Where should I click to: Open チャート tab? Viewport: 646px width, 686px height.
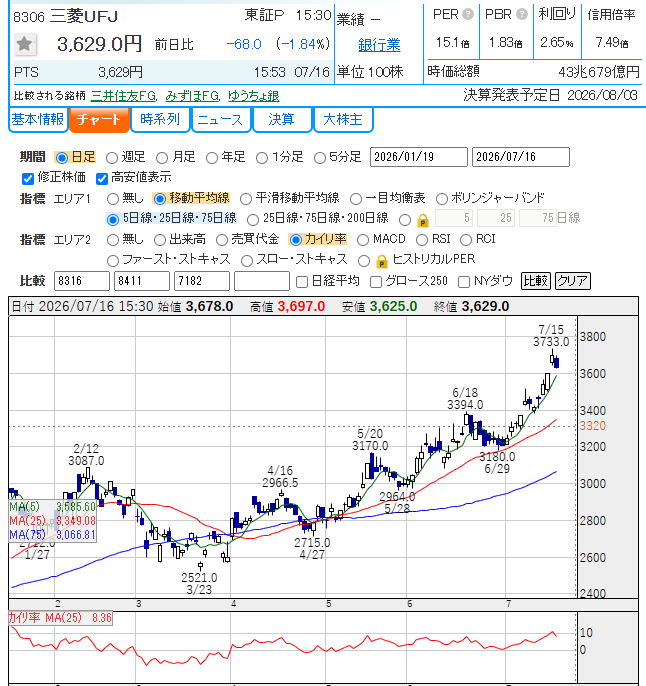(x=99, y=120)
